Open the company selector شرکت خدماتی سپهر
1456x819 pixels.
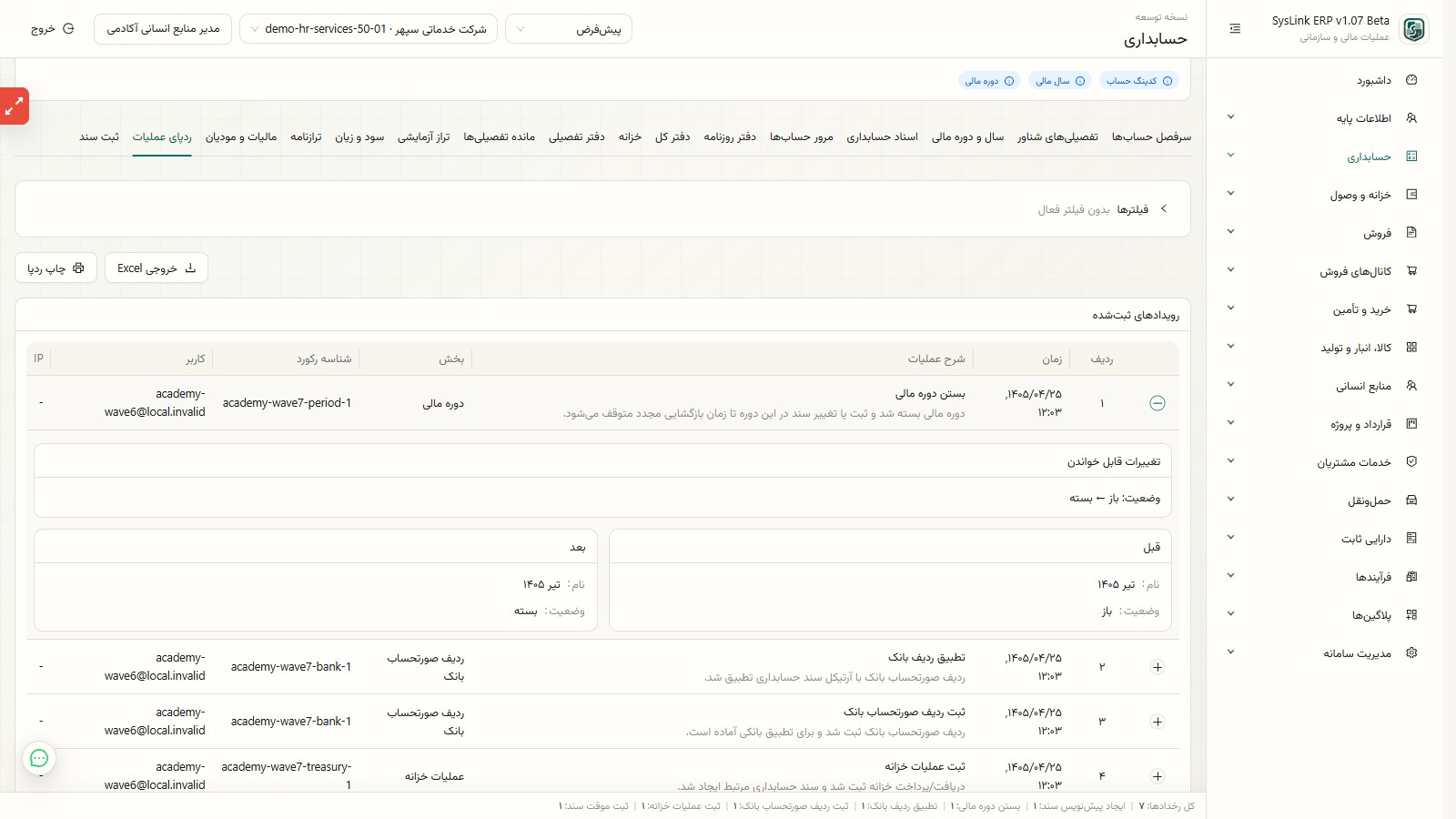coord(369,29)
